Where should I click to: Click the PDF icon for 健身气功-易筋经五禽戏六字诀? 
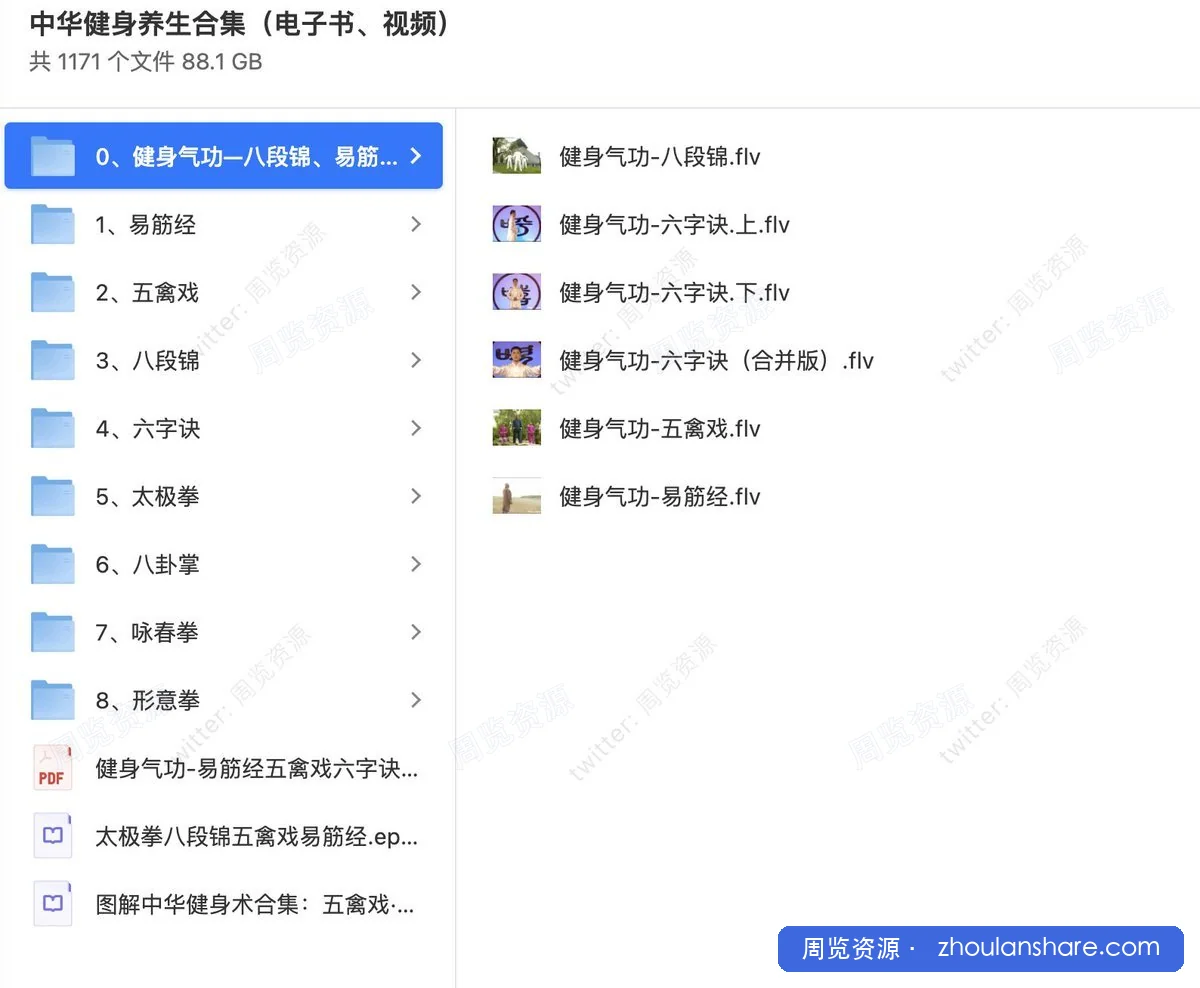[53, 769]
